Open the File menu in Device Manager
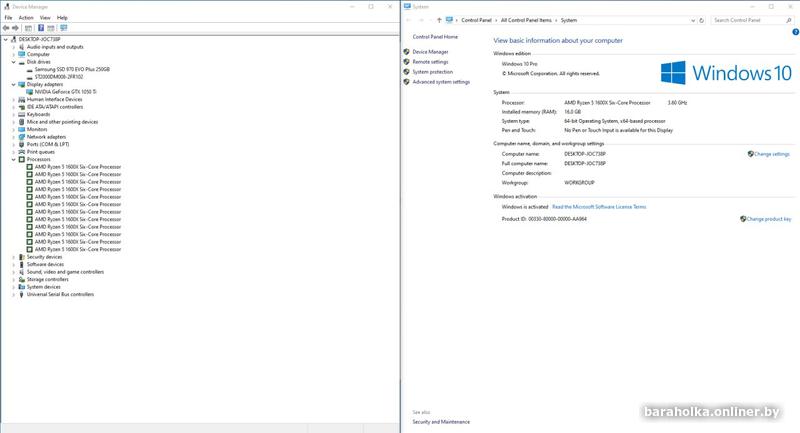The height and width of the screenshot is (433, 800). [8, 17]
